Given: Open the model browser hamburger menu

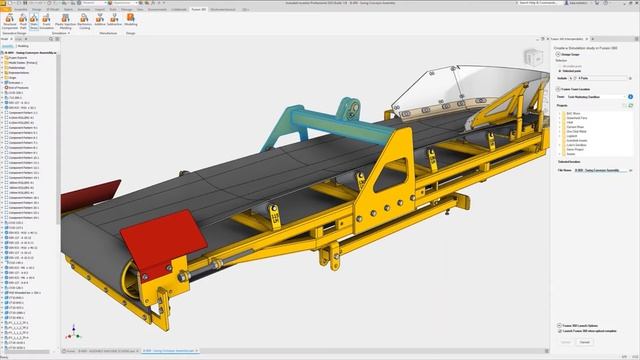Looking at the screenshot, I should click(57, 39).
